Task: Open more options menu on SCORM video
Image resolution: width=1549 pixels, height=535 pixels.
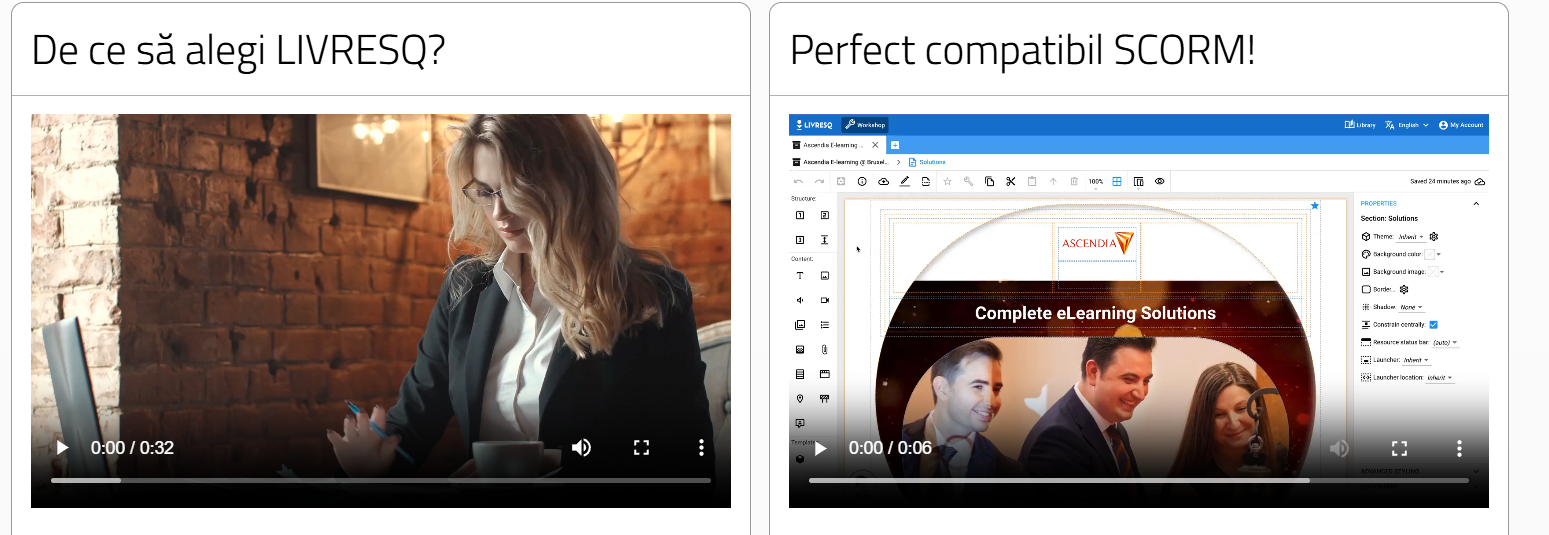Action: (x=1459, y=448)
